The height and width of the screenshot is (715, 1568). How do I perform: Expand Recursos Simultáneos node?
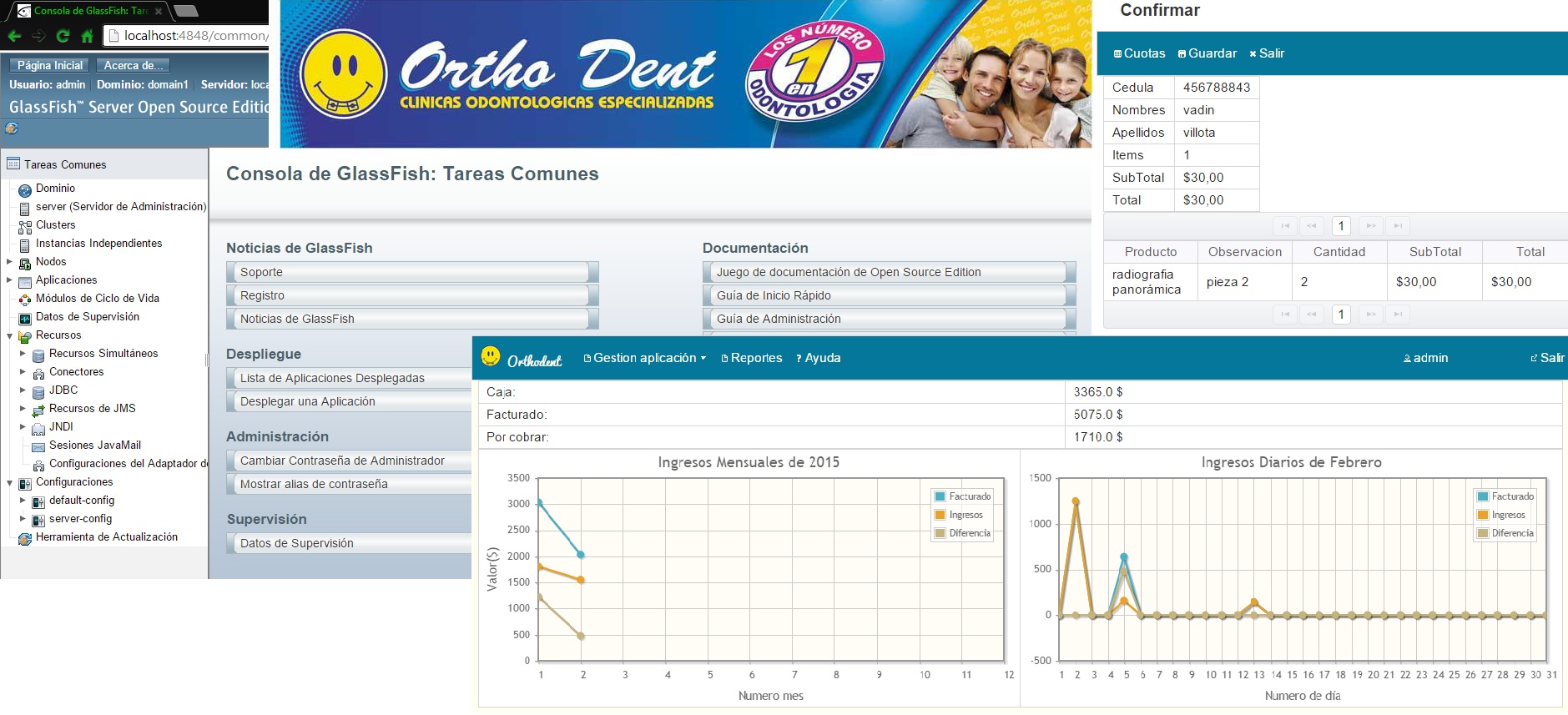tap(23, 354)
